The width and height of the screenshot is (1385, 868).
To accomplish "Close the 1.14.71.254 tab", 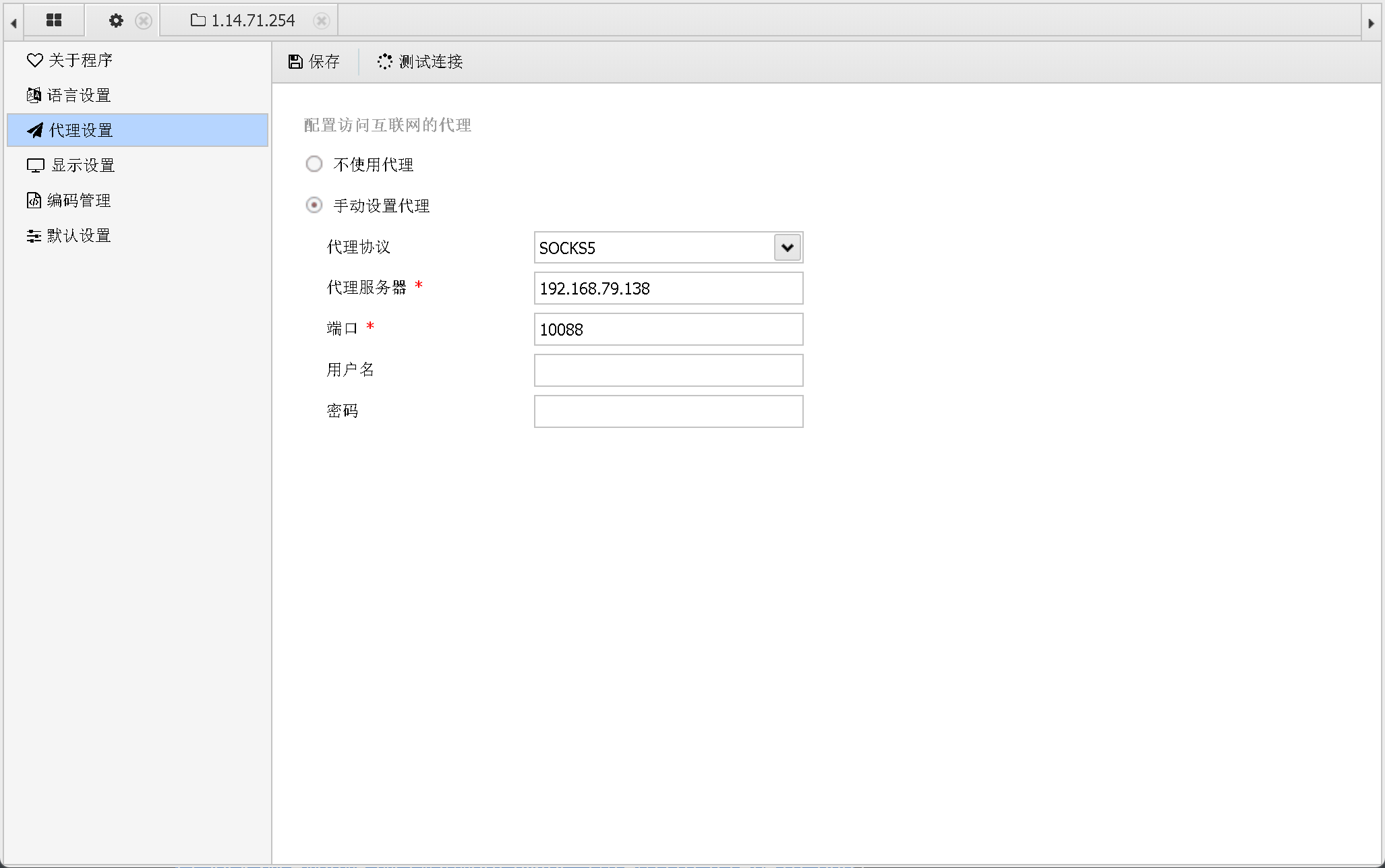I will 322,21.
